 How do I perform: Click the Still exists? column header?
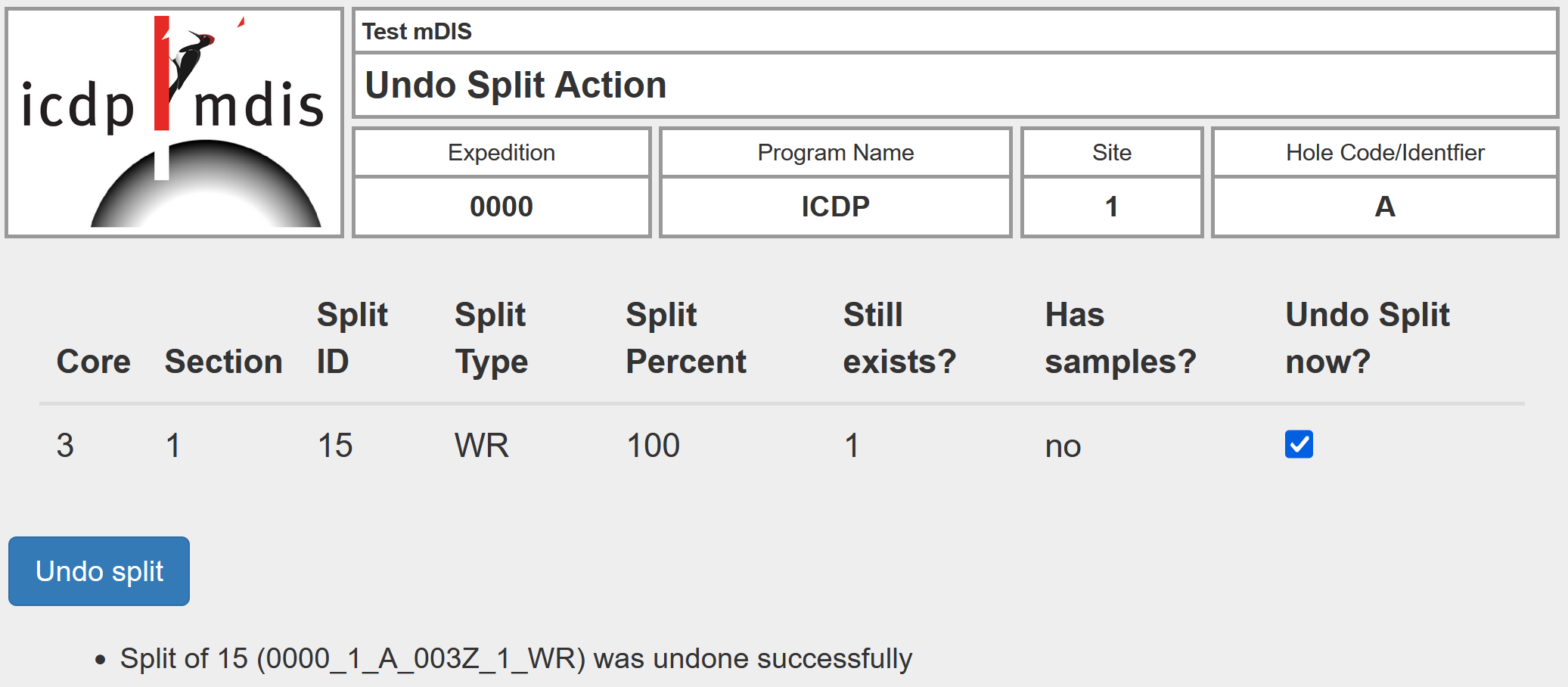tap(899, 338)
